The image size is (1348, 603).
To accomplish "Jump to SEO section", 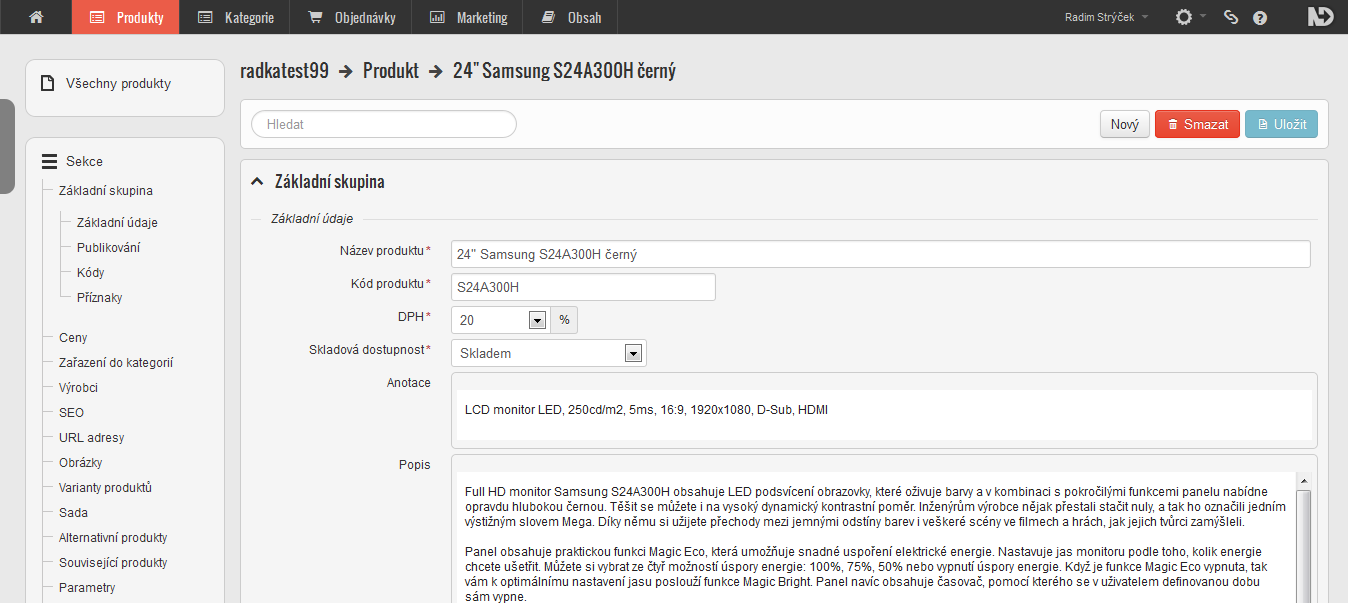I will click(71, 413).
